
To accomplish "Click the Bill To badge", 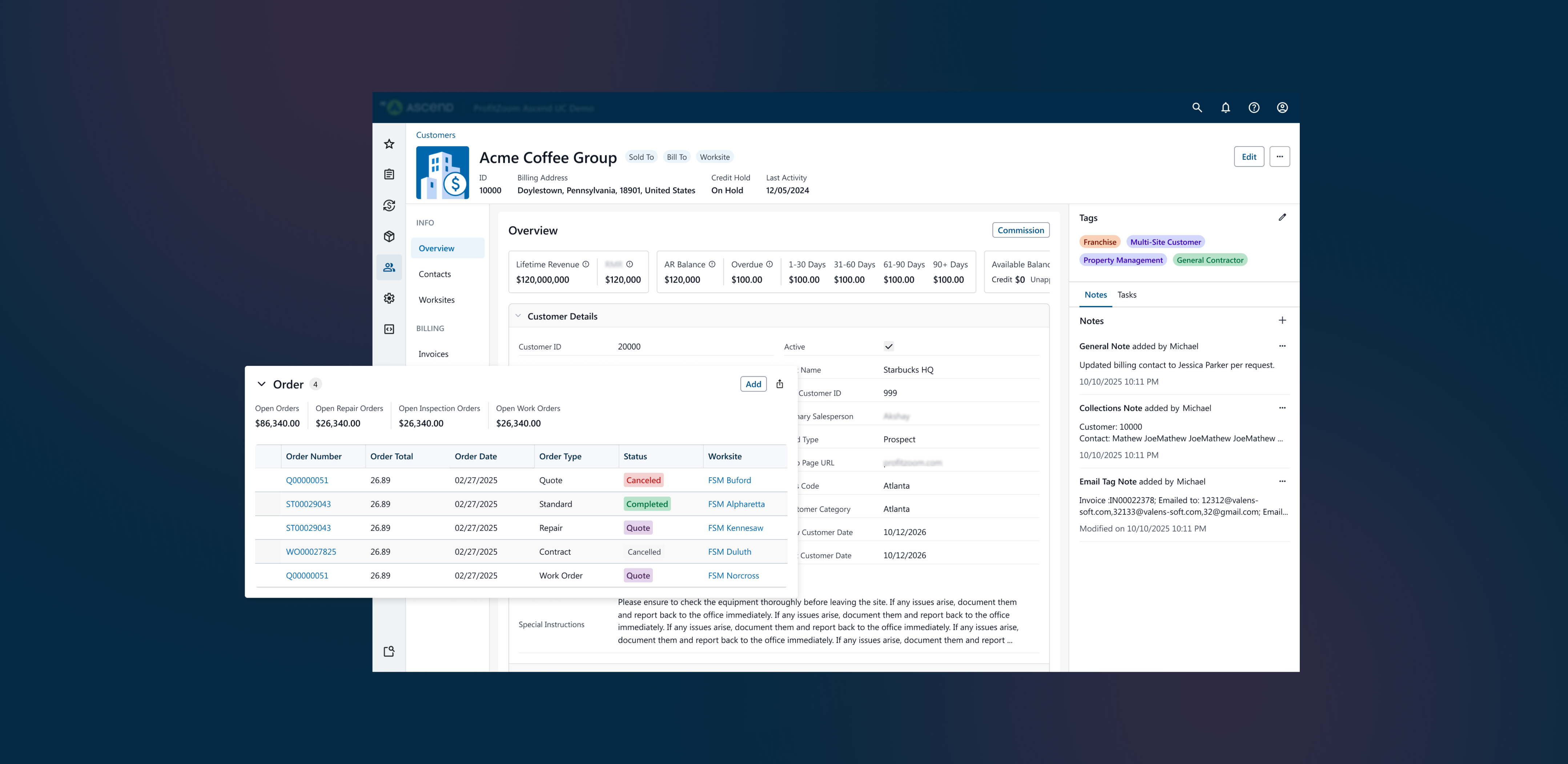I will (676, 157).
